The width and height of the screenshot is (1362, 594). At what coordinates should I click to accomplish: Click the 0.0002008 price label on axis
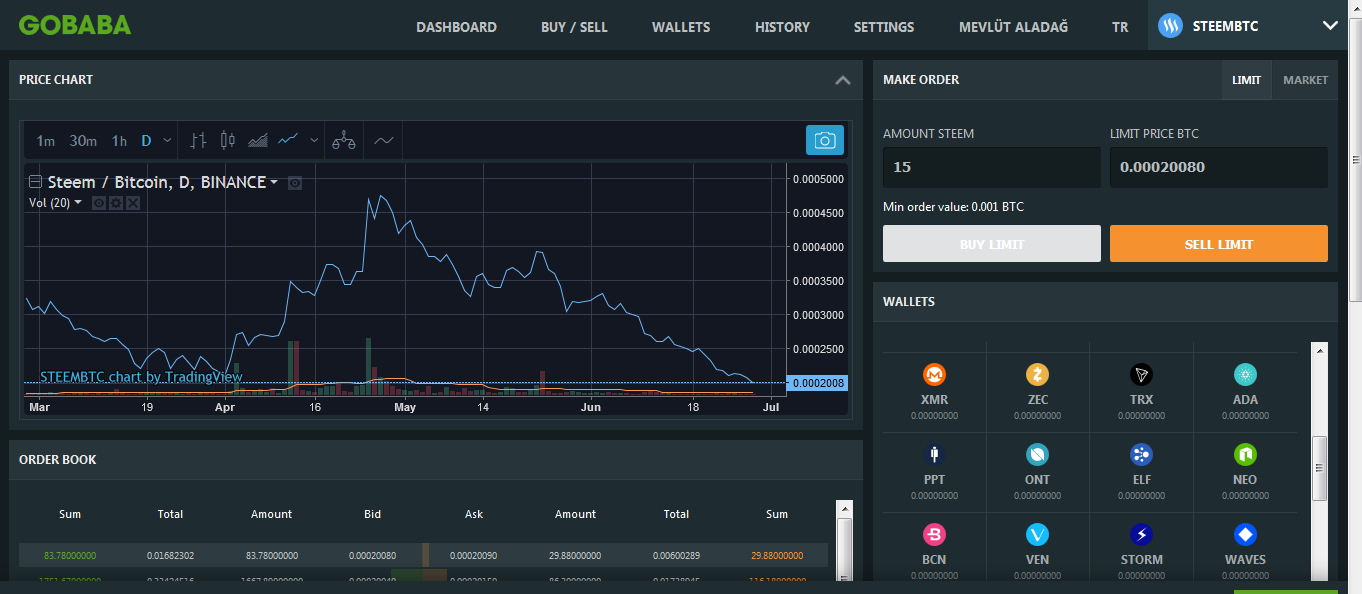click(817, 383)
